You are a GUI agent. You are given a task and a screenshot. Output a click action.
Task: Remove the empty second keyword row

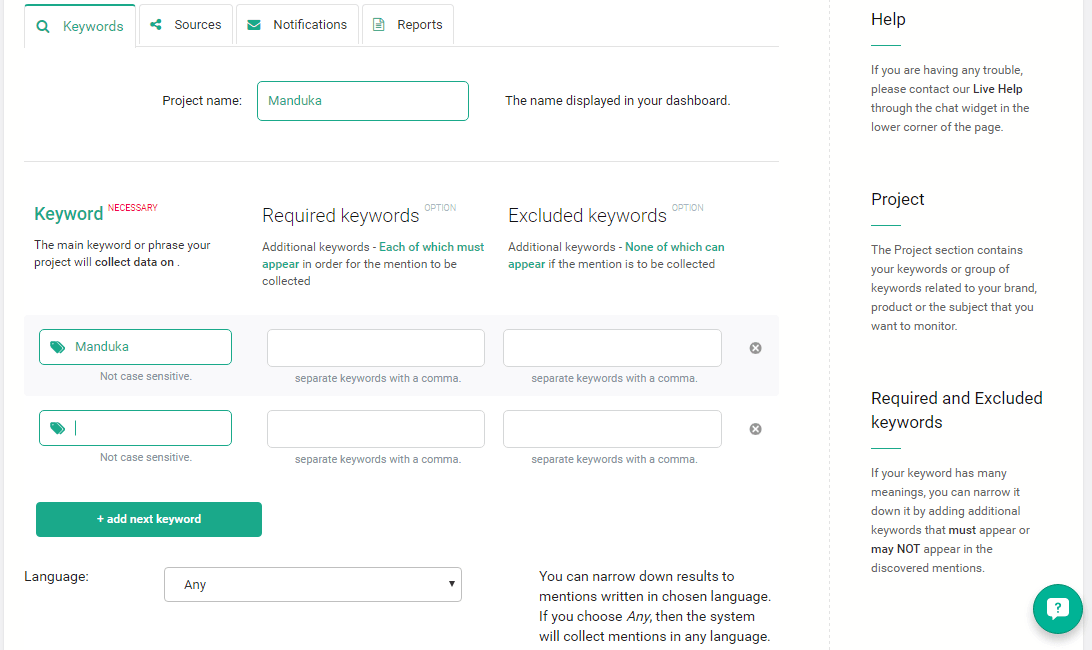click(x=755, y=428)
